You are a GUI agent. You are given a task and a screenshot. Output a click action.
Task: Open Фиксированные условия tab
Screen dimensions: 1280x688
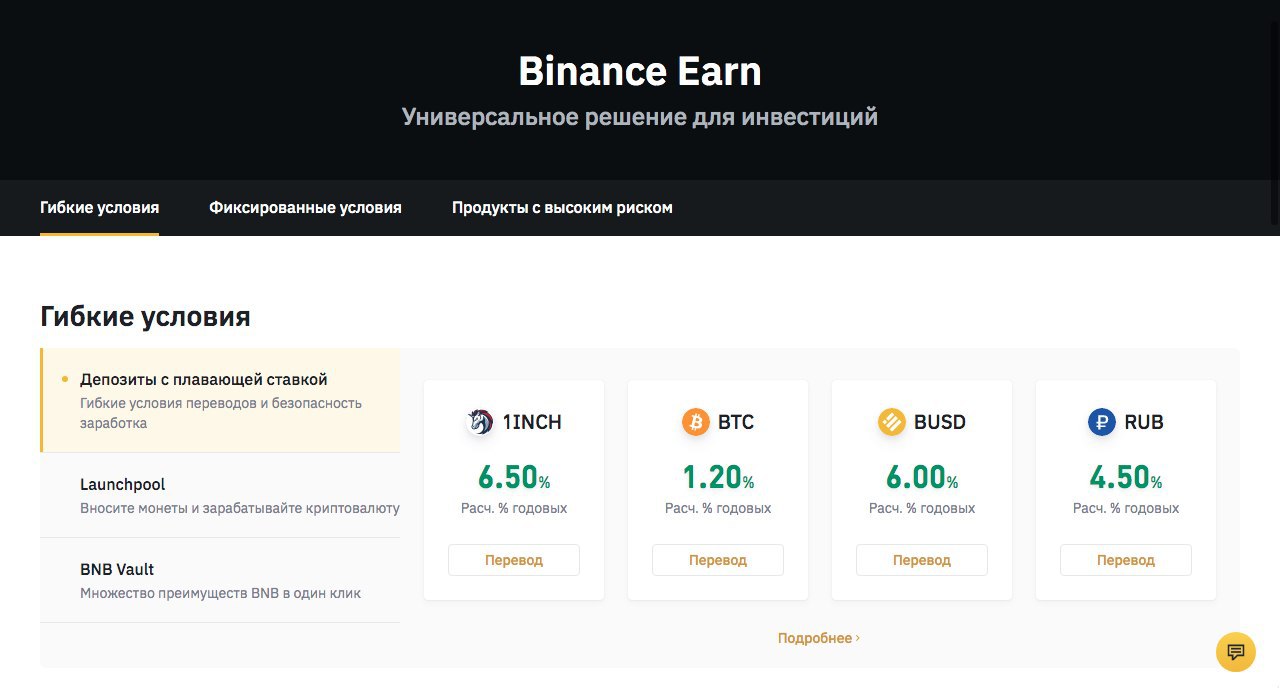pyautogui.click(x=305, y=208)
